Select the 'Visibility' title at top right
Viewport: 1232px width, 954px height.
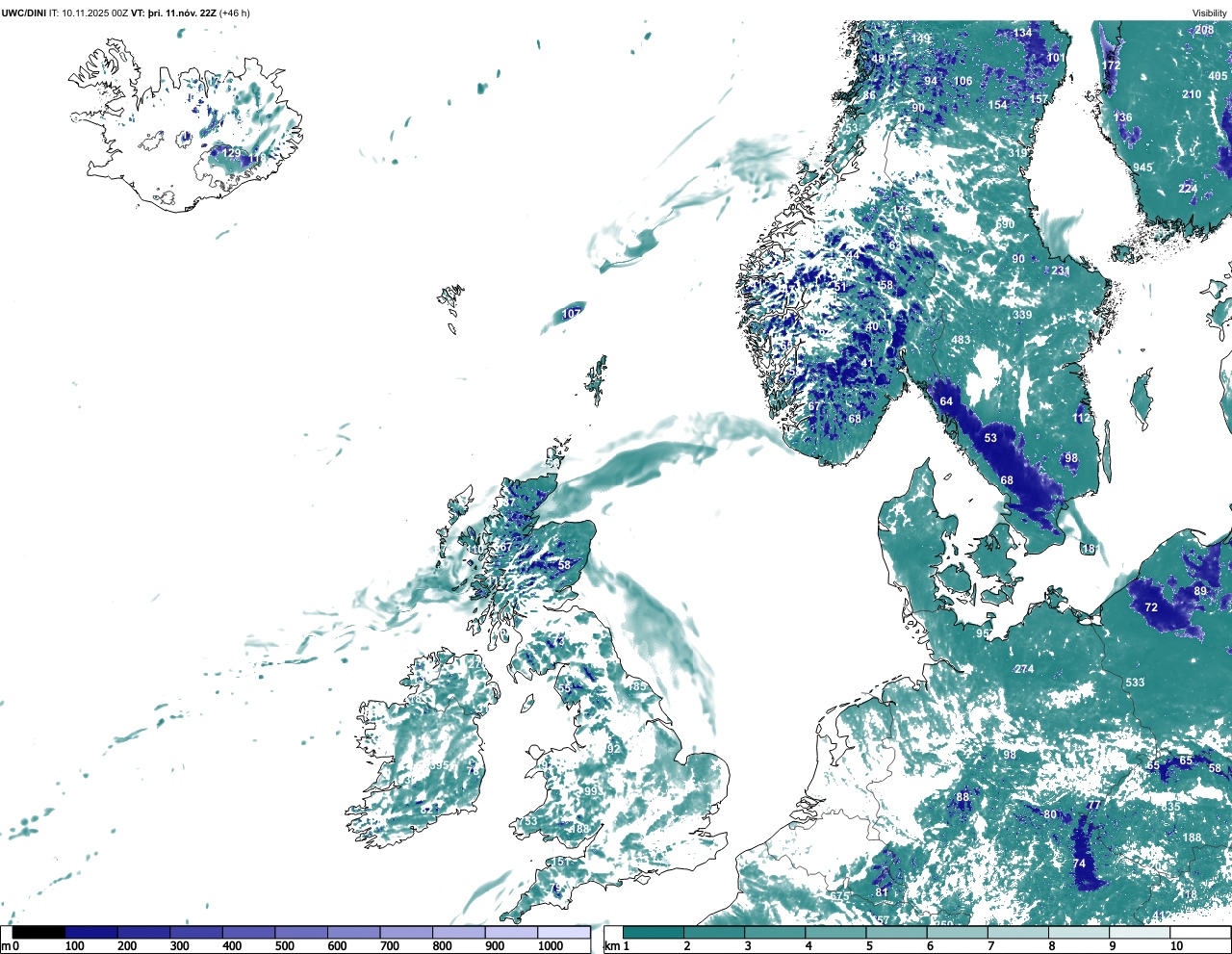point(1210,13)
